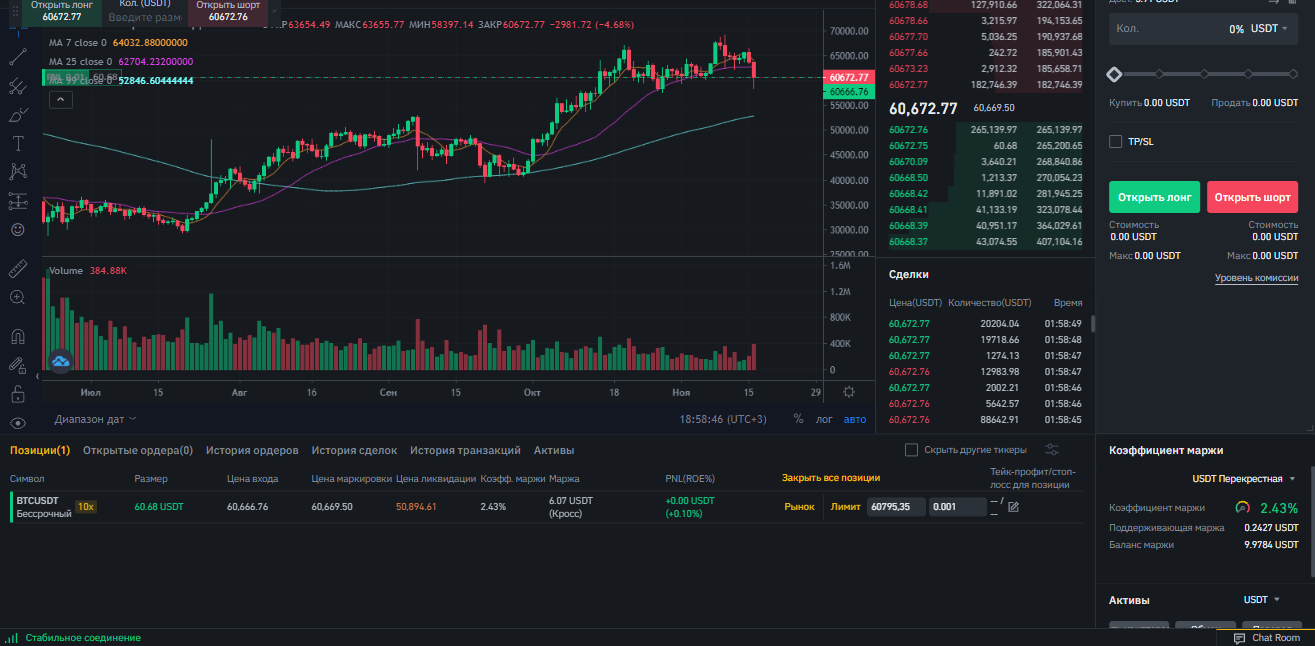Open the Активы USDT currency dropdown
The height and width of the screenshot is (646, 1315).
pos(1262,600)
